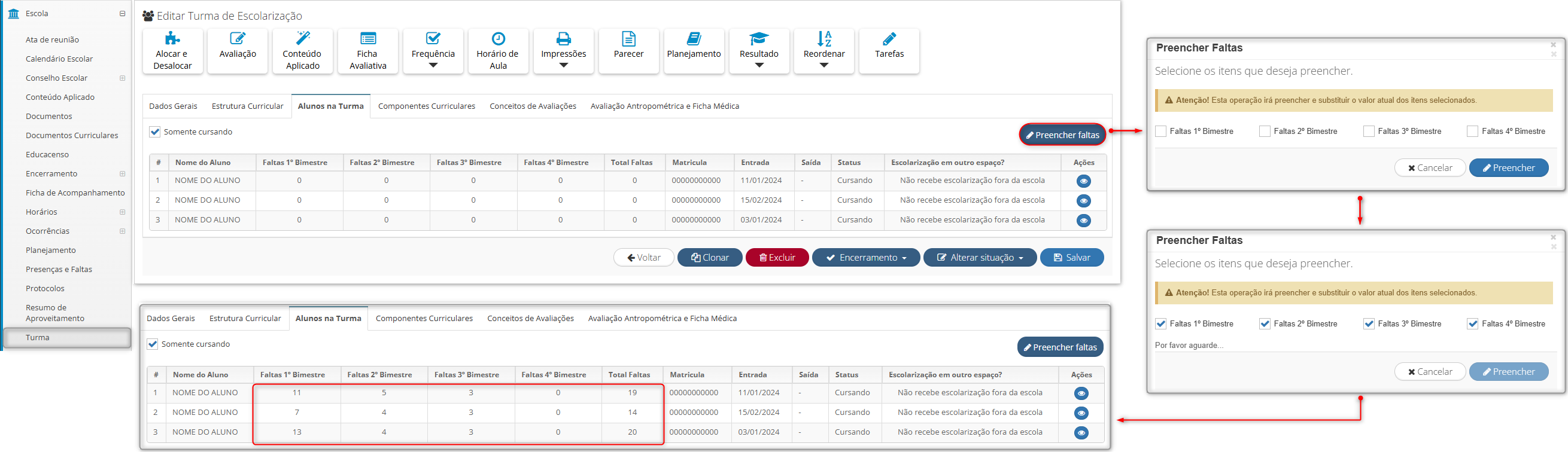Click the Clonar button
Viewport: 1568px width, 452px height.
tap(710, 258)
